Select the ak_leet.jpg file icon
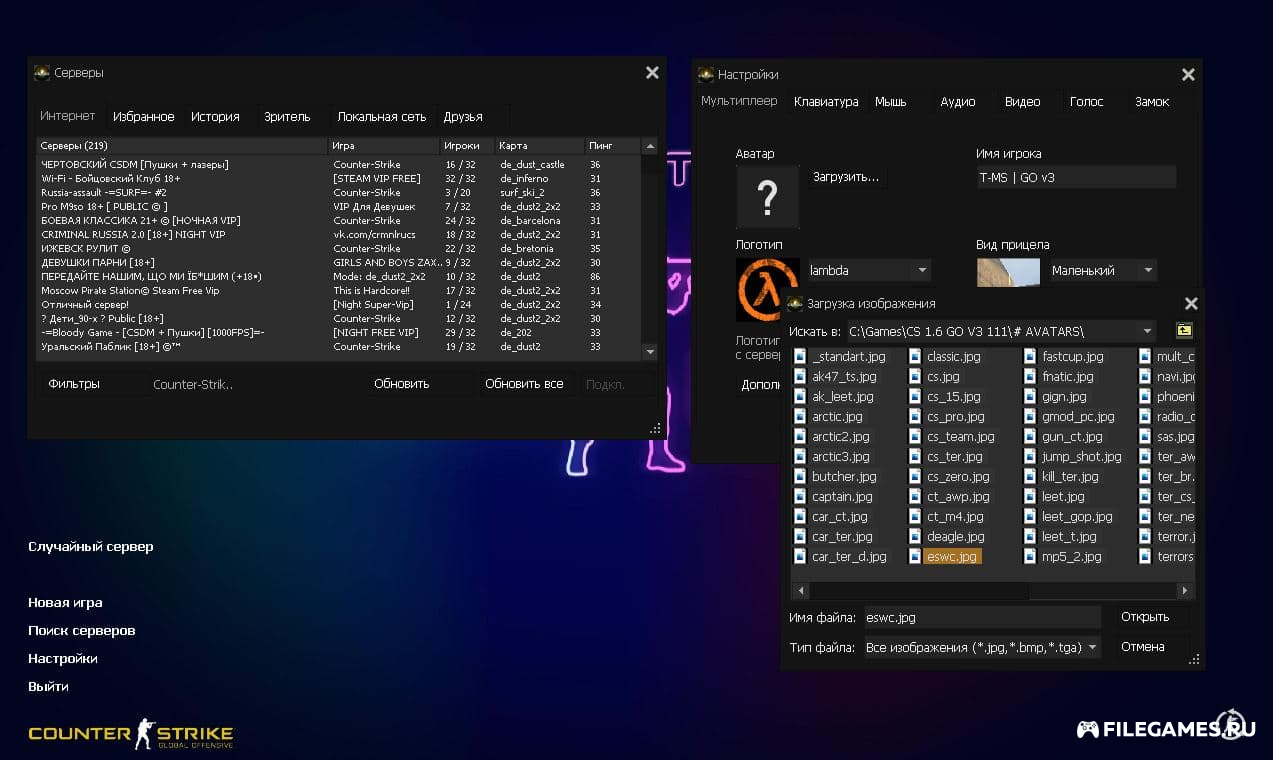 (x=800, y=396)
